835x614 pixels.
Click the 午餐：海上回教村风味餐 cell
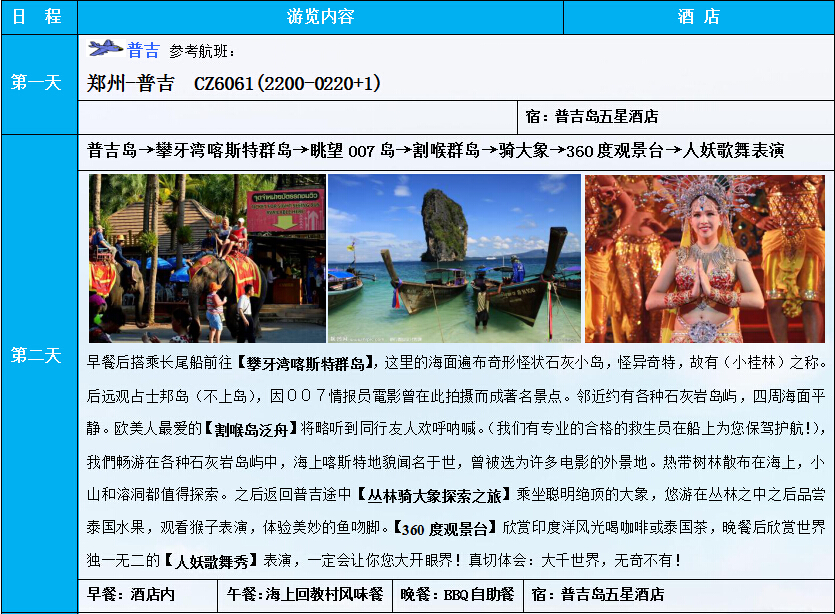(305, 594)
